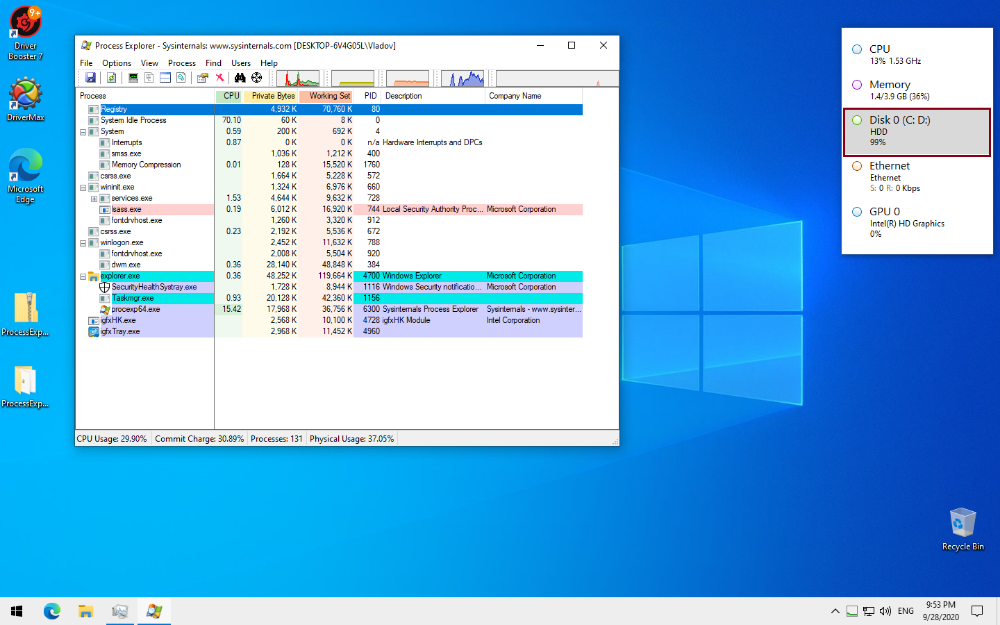Click the Commit Charge status bar entry
The image size is (1000, 625).
(199, 439)
